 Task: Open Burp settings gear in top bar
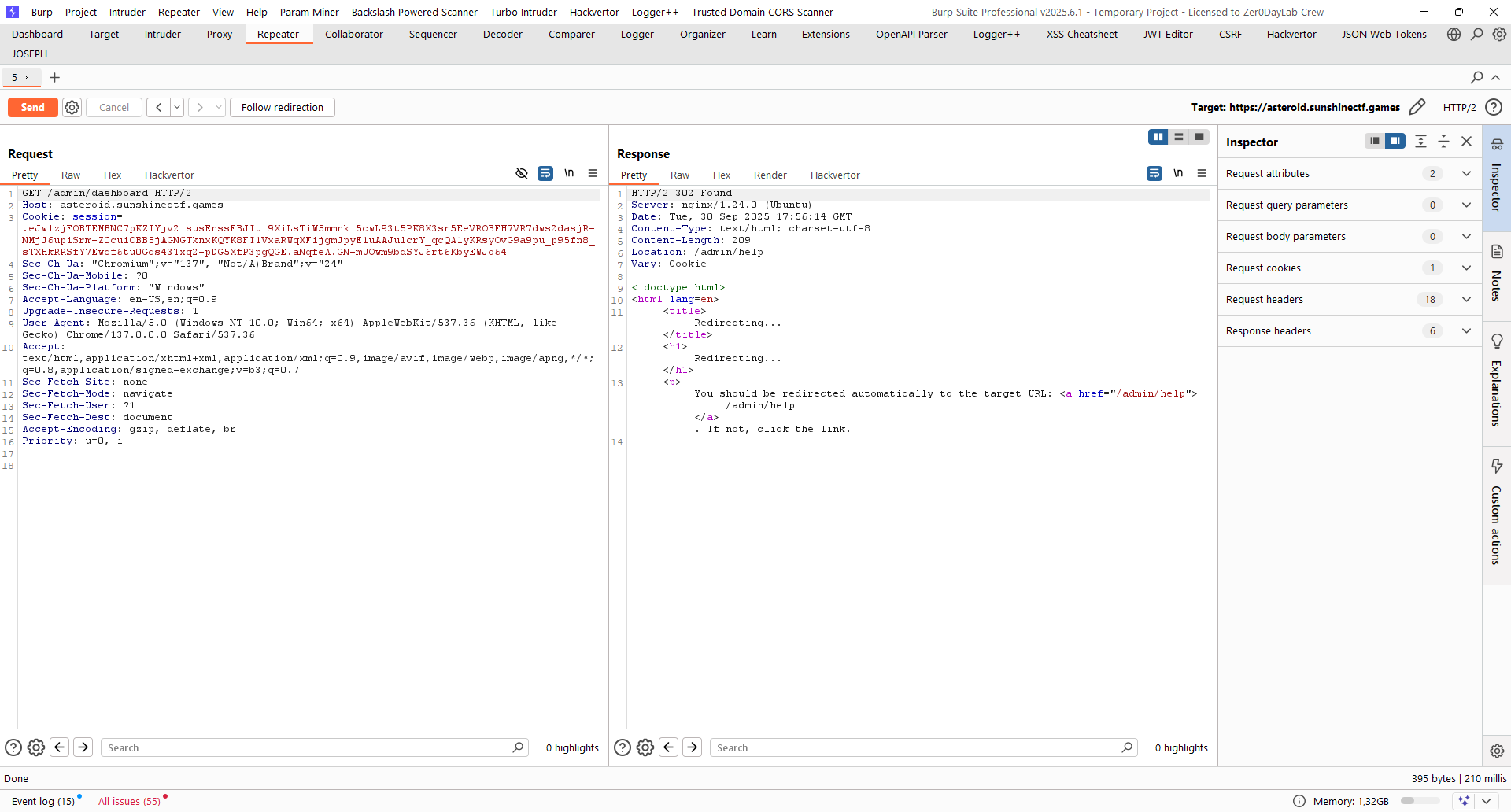point(1500,34)
